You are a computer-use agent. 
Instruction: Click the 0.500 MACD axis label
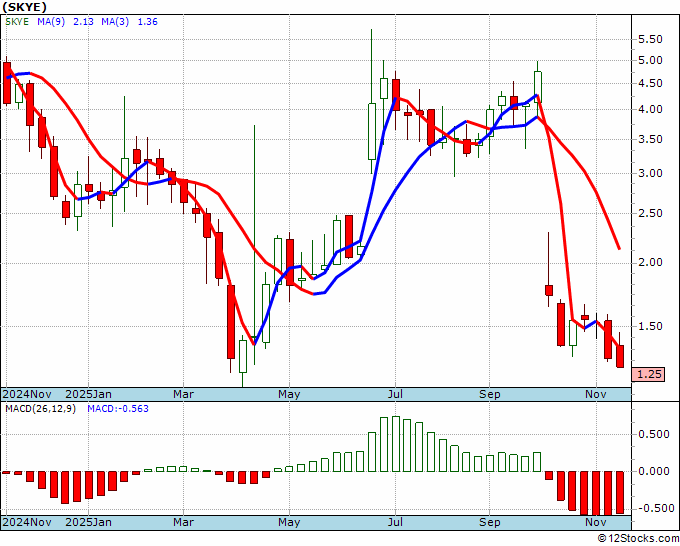pyautogui.click(x=654, y=435)
